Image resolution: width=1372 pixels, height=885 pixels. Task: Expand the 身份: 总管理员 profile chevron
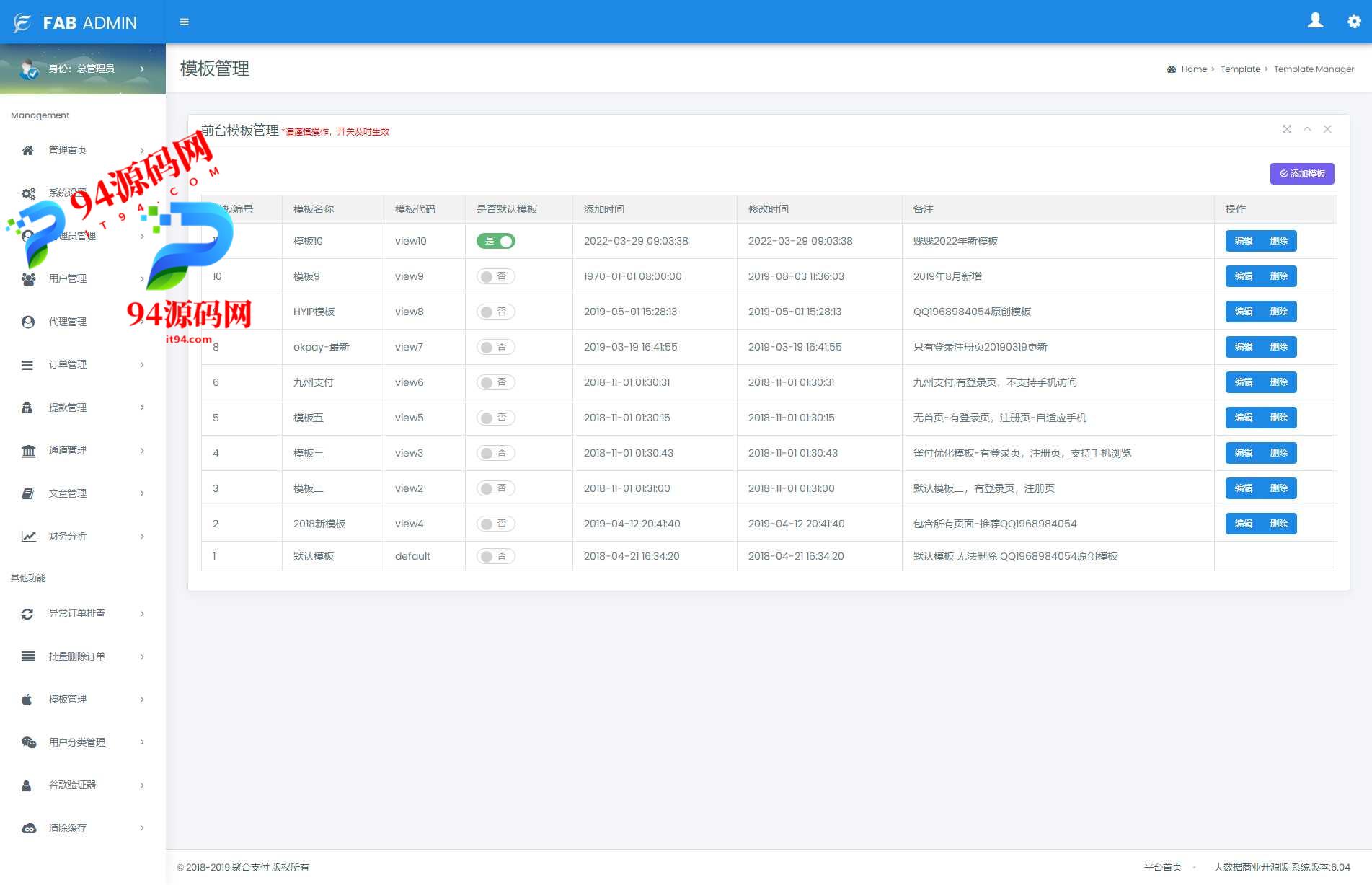click(x=142, y=69)
